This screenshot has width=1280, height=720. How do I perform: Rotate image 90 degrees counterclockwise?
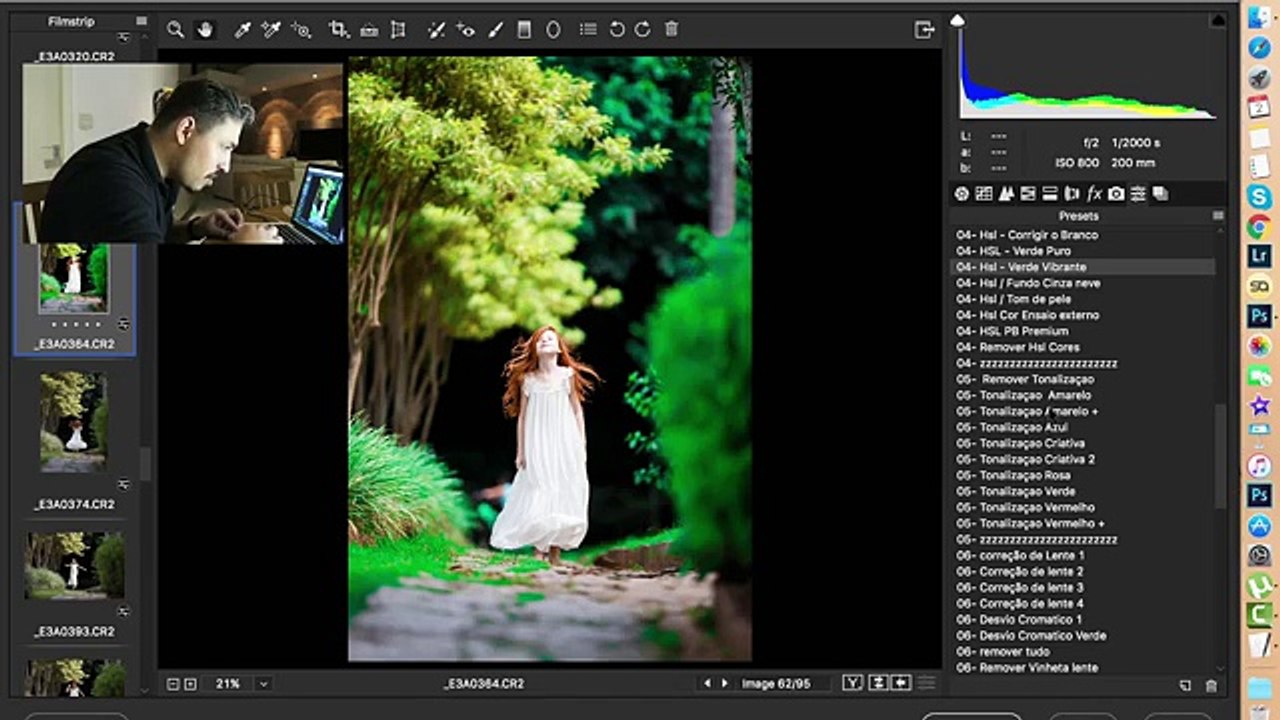[x=617, y=30]
